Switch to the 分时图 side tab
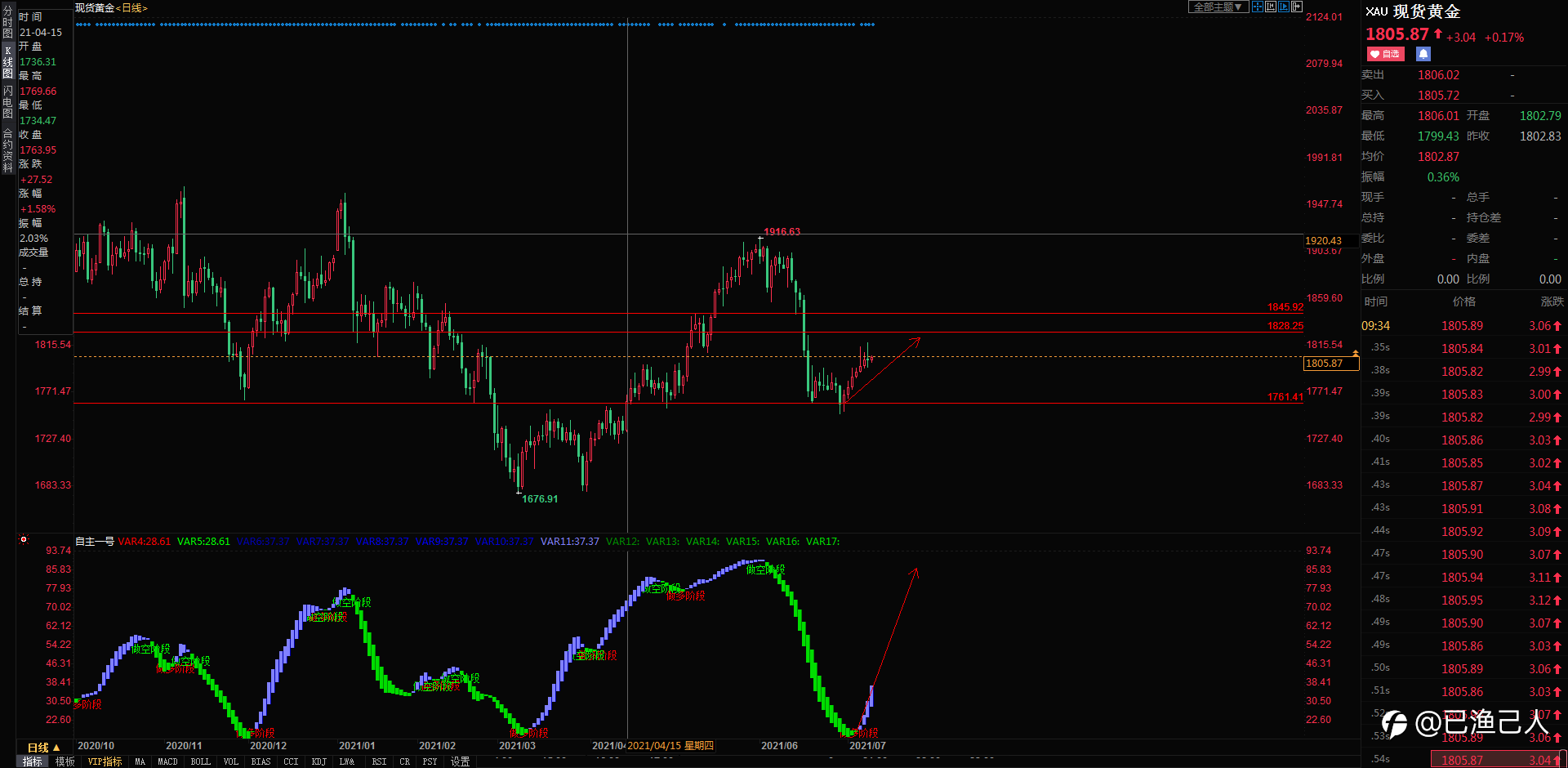This screenshot has height=768, width=1568. 7,22
